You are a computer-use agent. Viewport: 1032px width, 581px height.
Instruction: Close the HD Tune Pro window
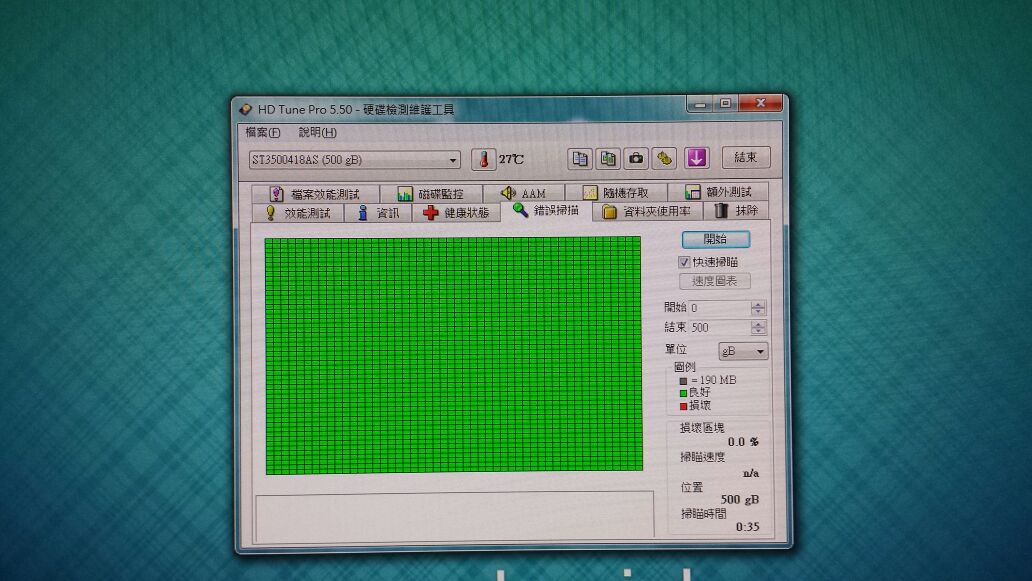tap(761, 103)
